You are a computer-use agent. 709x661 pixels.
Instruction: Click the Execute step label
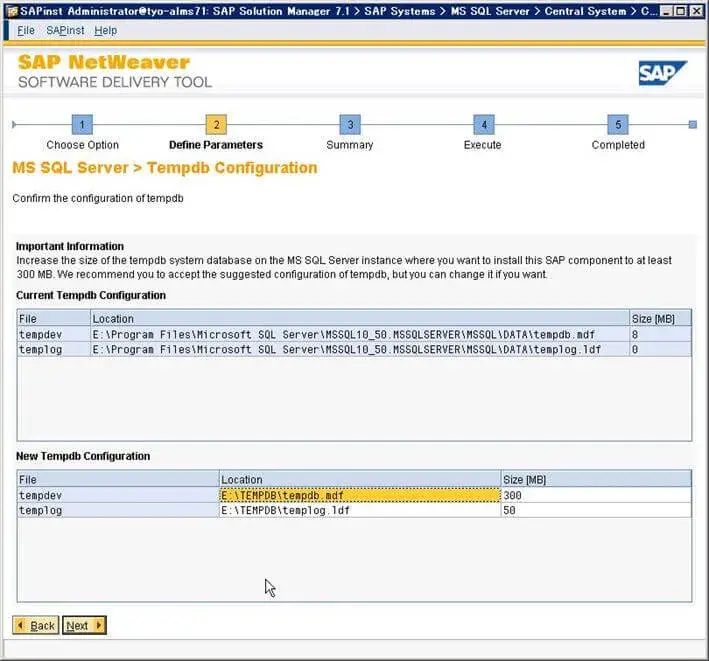(482, 145)
